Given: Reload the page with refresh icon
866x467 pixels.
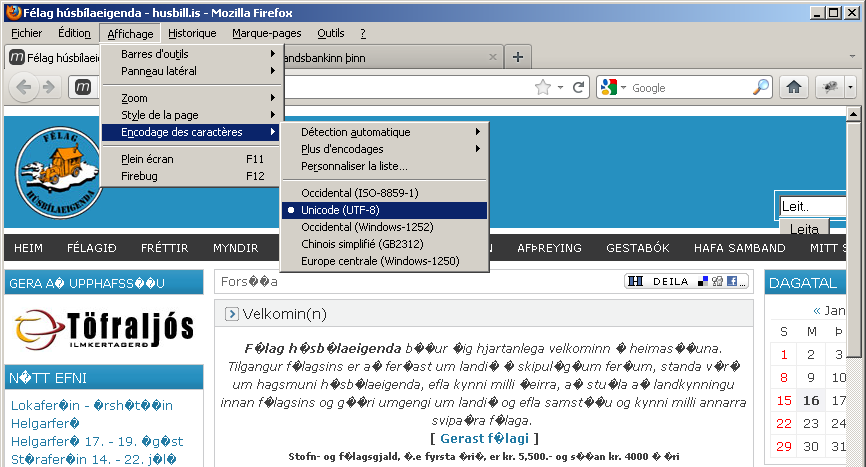Looking at the screenshot, I should click(578, 87).
